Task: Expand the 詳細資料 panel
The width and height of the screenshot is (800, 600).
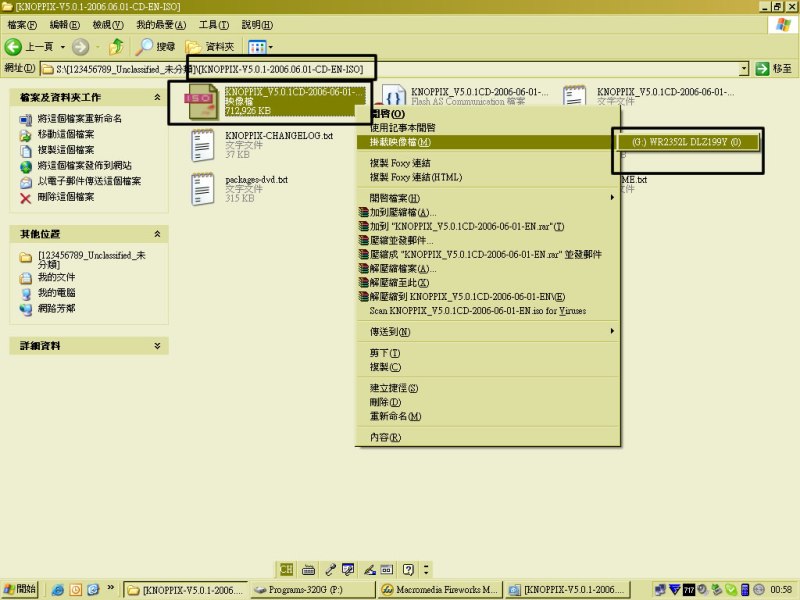Action: [157, 345]
